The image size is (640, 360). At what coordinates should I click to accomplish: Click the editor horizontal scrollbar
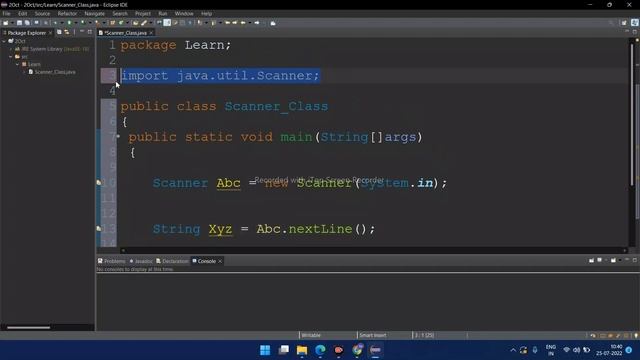pos(373,250)
